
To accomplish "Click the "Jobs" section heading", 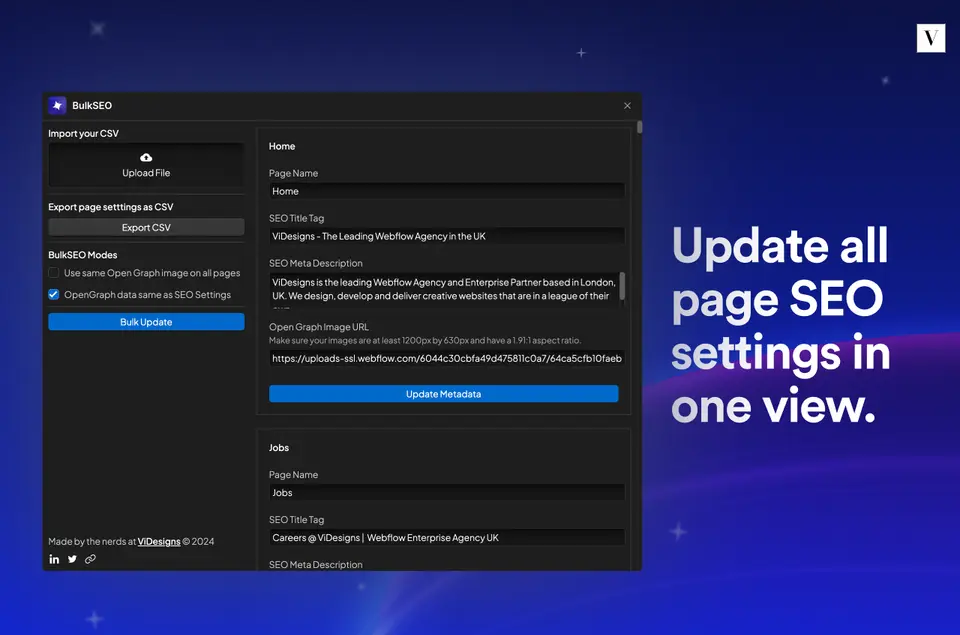I will [x=279, y=448].
